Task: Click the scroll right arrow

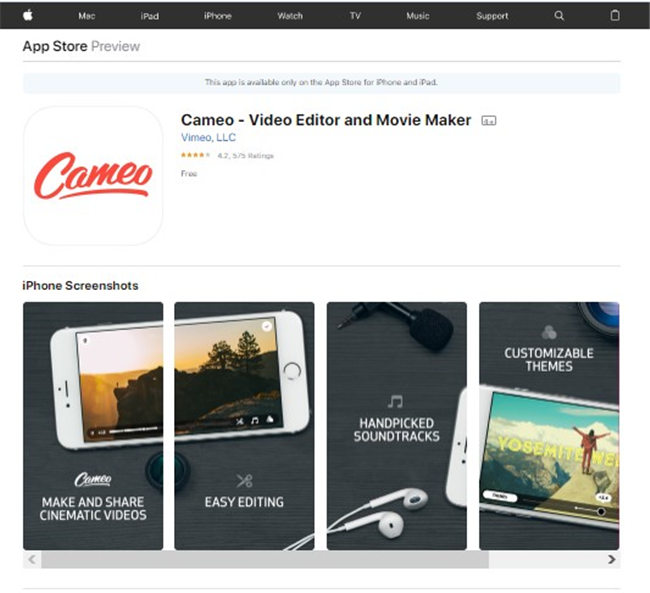Action: pyautogui.click(x=611, y=559)
